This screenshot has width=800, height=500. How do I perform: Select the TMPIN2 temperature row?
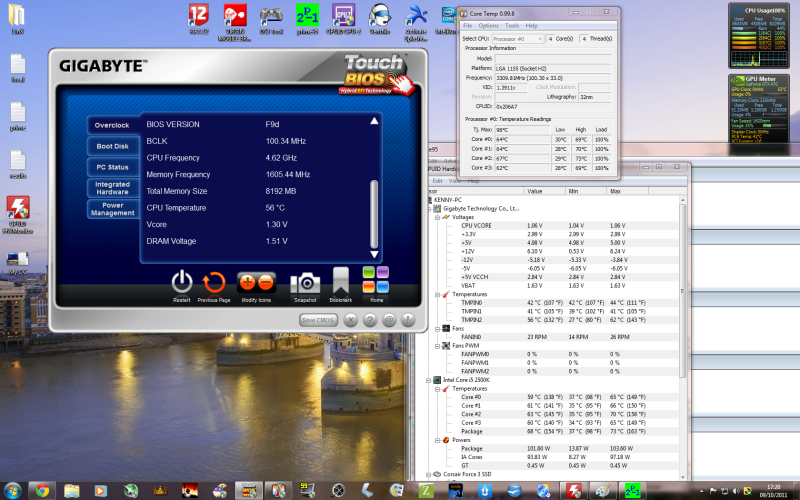(554, 320)
